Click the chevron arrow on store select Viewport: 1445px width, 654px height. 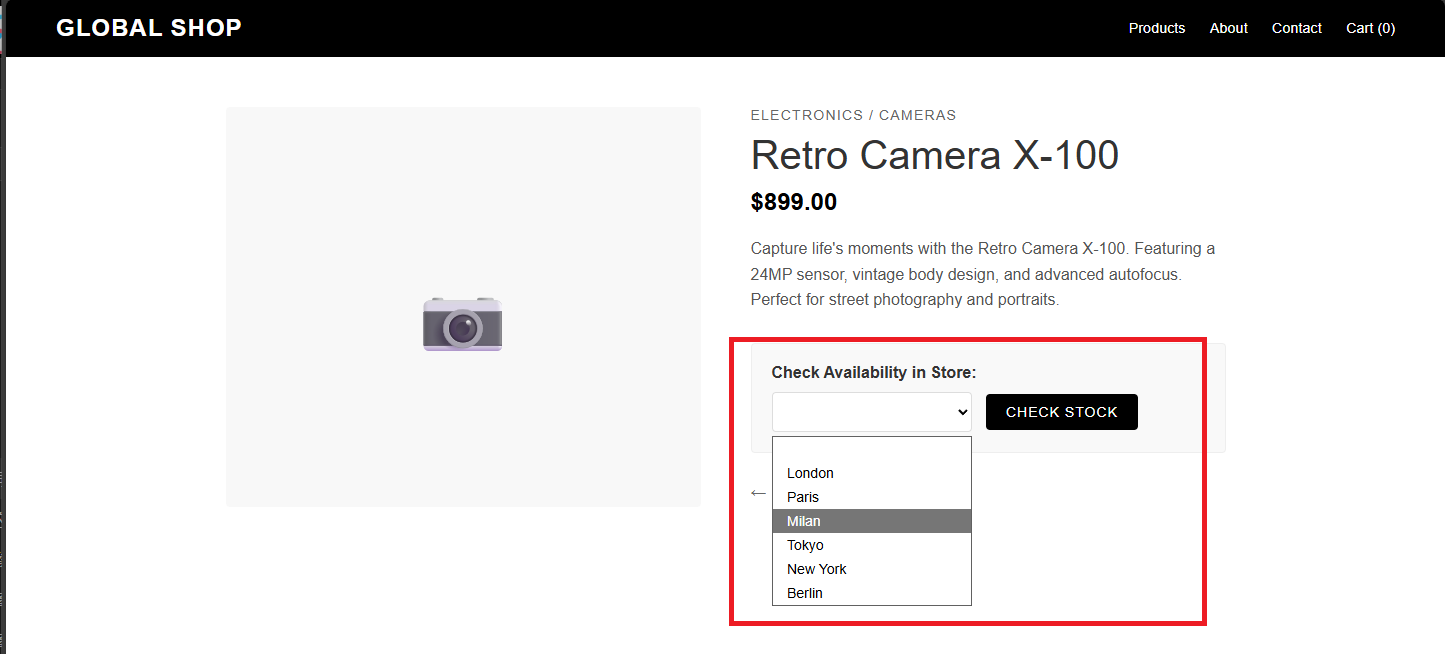(962, 412)
